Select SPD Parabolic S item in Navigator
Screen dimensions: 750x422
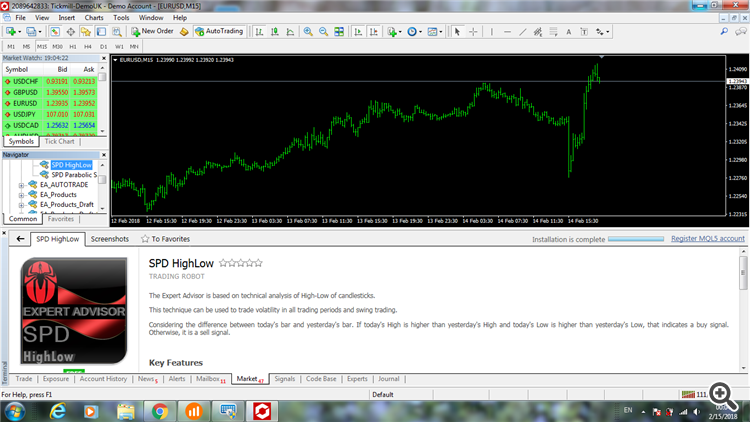74,175
